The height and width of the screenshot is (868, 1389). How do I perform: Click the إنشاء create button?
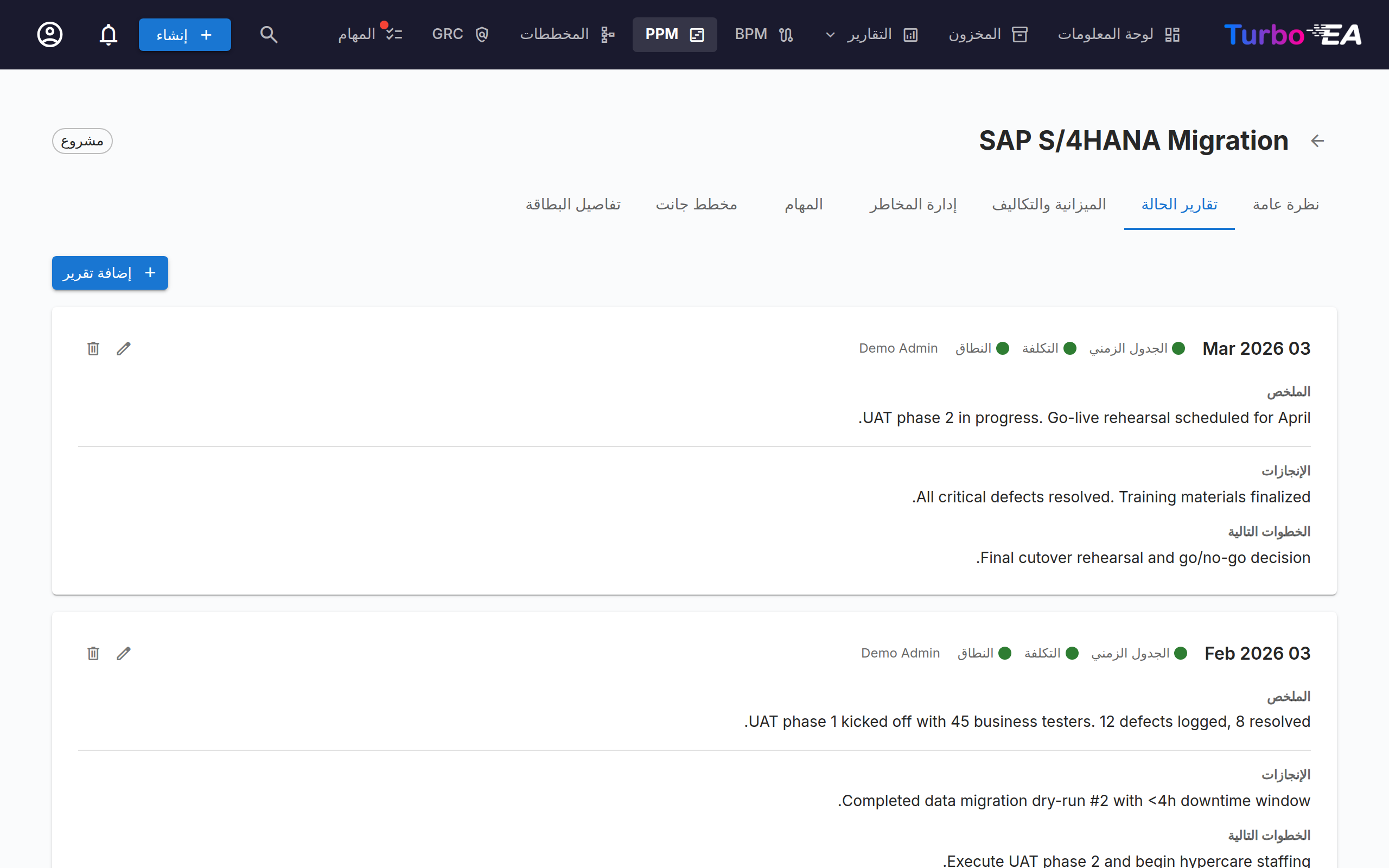click(x=185, y=34)
